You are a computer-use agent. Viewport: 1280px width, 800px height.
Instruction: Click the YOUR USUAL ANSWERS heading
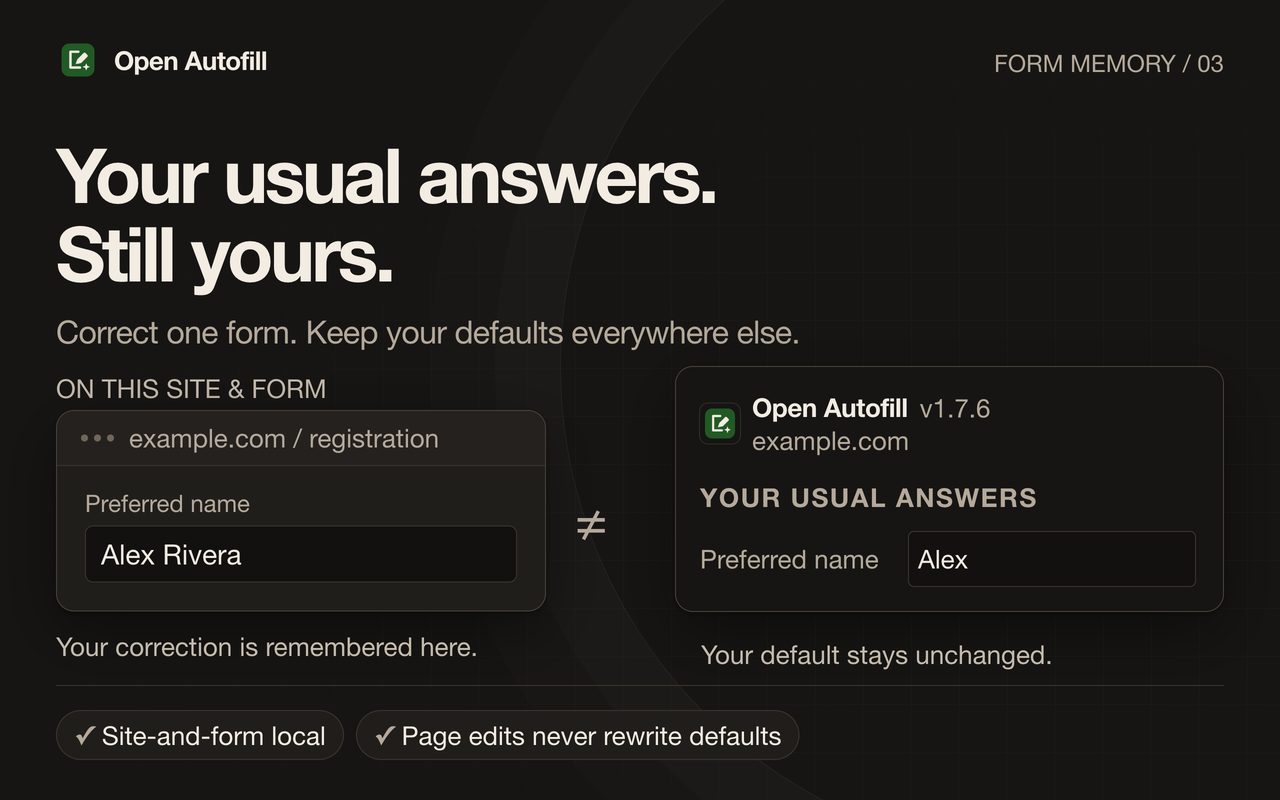pos(868,498)
